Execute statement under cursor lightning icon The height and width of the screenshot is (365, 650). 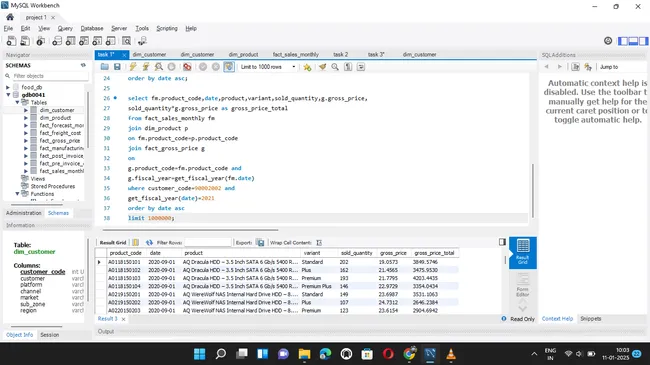[146, 67]
